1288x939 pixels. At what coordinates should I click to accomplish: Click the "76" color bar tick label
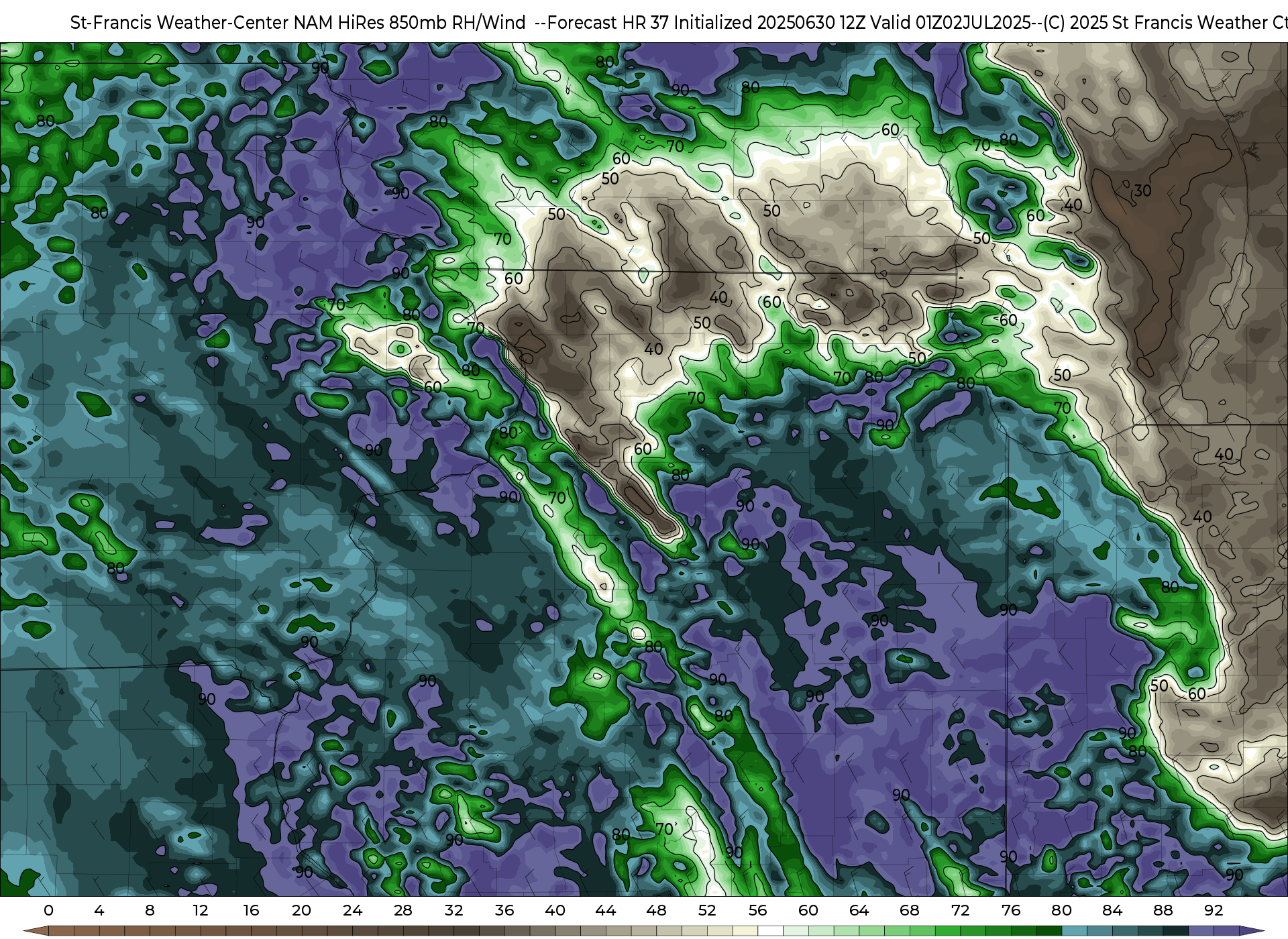tap(1011, 910)
